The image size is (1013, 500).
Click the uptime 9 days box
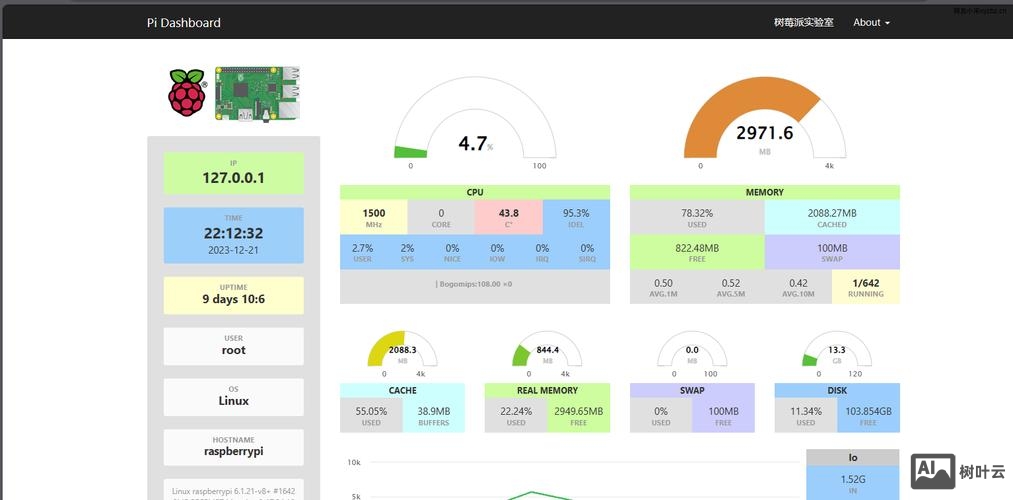233,295
